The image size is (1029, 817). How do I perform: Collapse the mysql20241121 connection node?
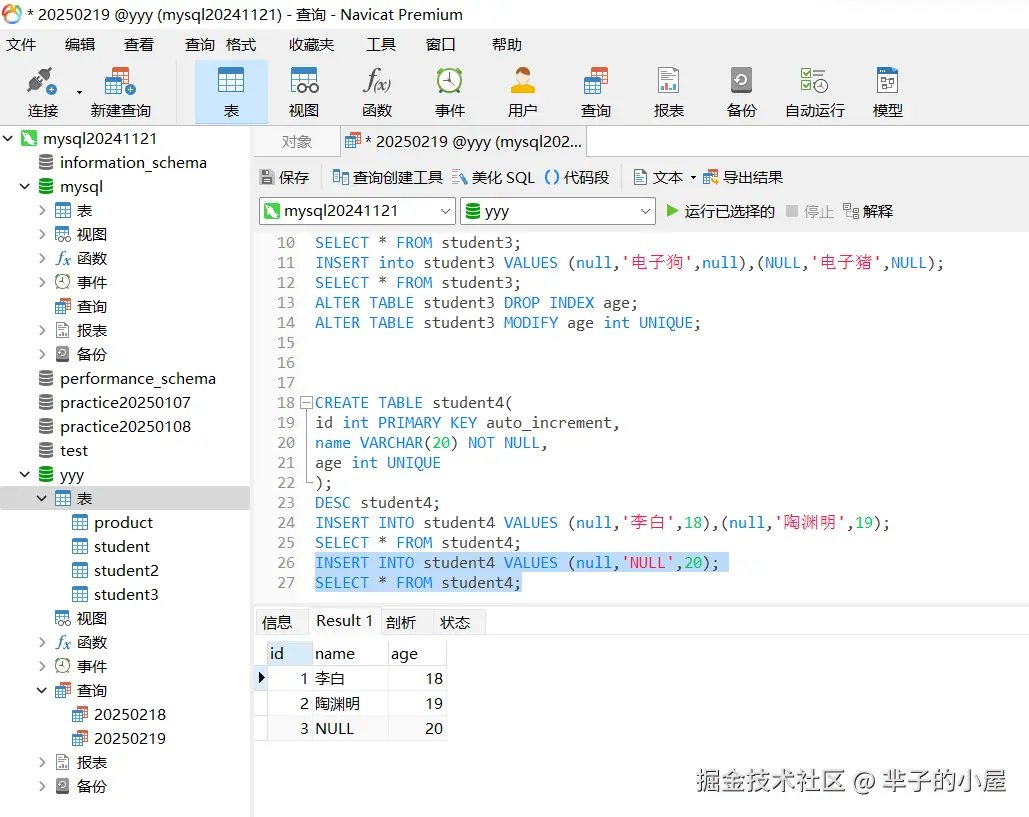coord(9,138)
